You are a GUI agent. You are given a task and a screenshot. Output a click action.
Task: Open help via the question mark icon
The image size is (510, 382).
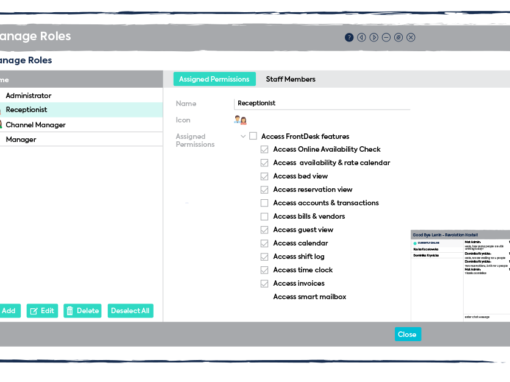point(349,37)
